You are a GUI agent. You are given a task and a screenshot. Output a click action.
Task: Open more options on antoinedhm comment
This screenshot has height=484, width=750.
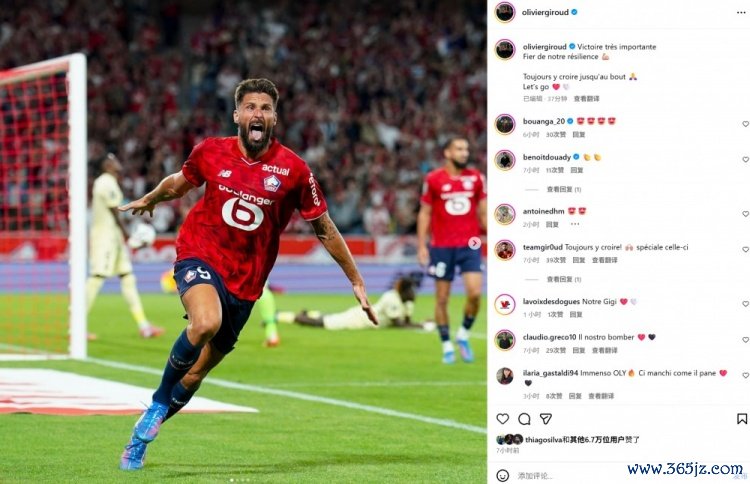click(x=575, y=224)
